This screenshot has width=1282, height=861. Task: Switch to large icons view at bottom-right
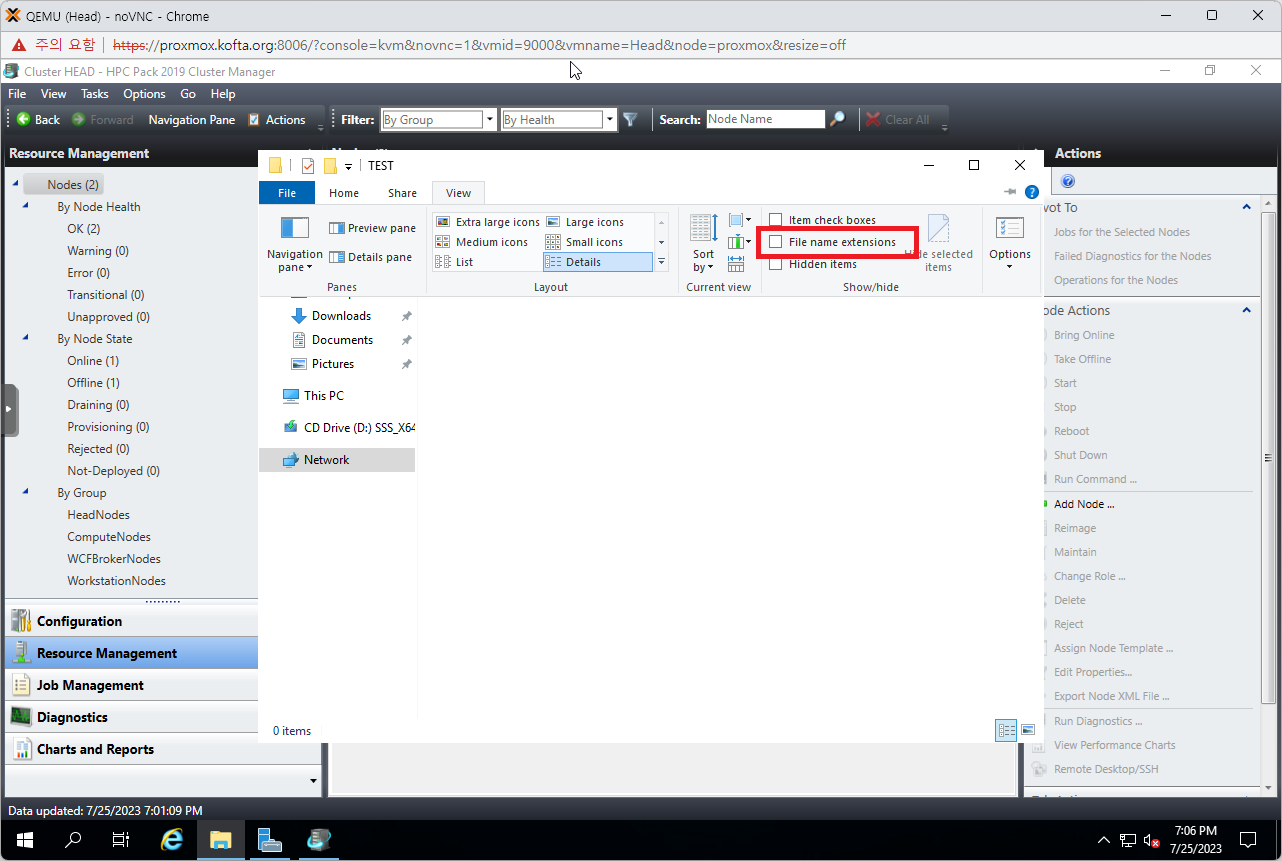(x=1027, y=731)
